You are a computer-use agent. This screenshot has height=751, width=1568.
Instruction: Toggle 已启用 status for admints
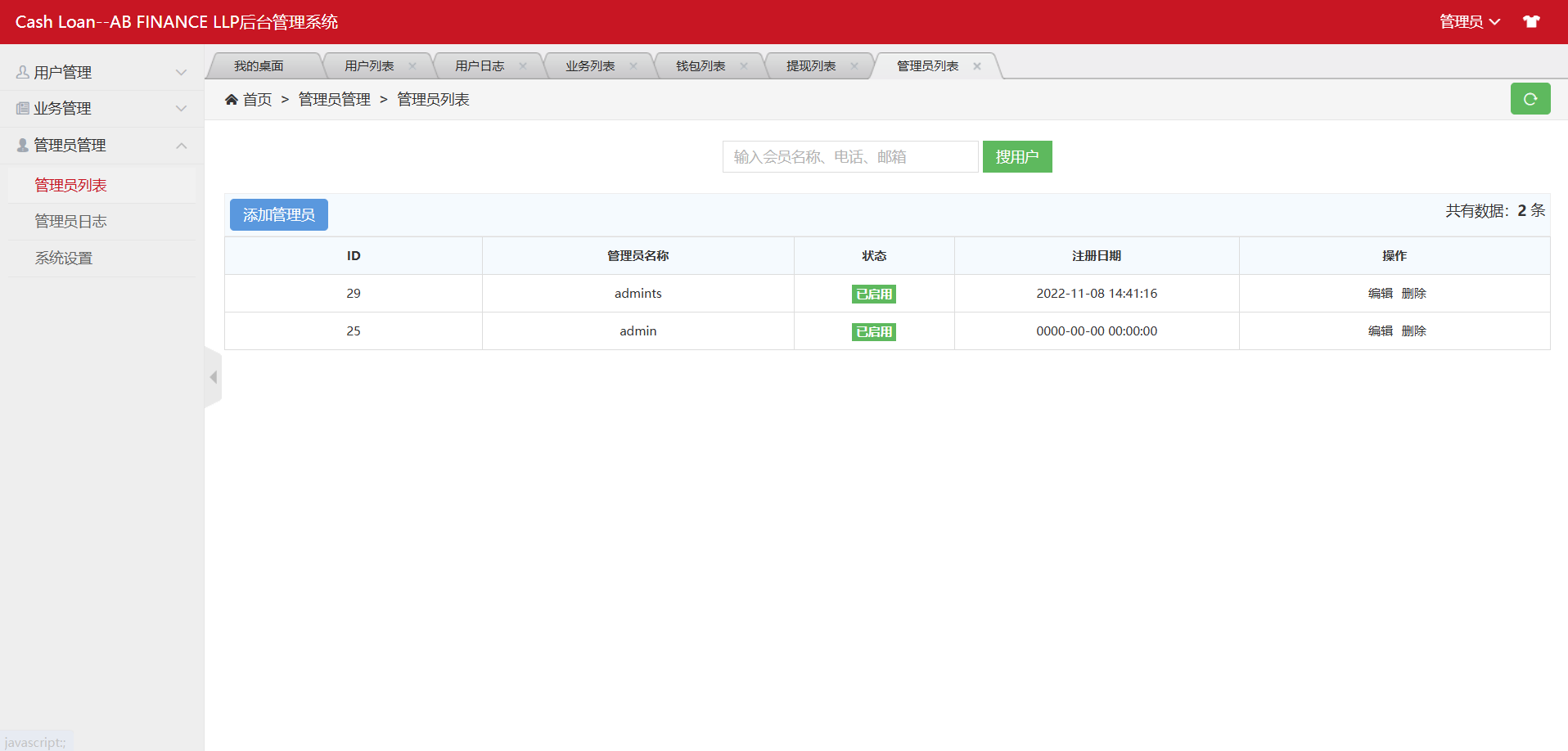pos(873,294)
